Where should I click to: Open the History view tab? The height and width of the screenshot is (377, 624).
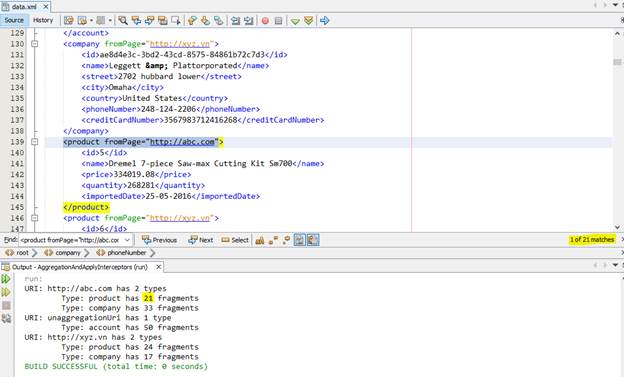pos(43,20)
